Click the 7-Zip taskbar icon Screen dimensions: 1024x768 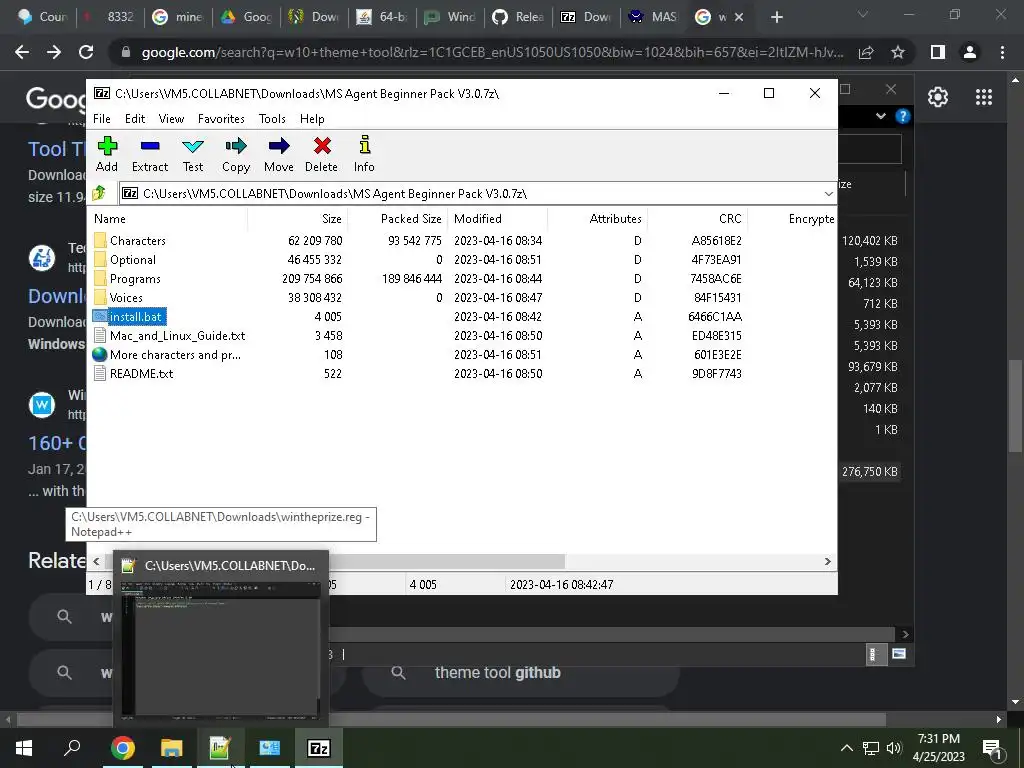(319, 748)
